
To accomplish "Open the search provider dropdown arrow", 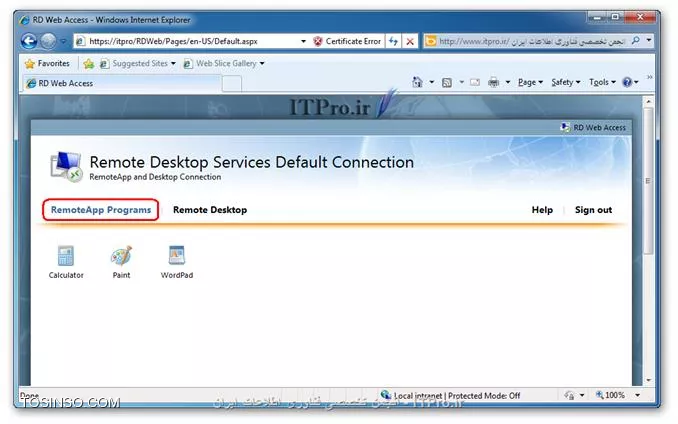I will (x=649, y=41).
